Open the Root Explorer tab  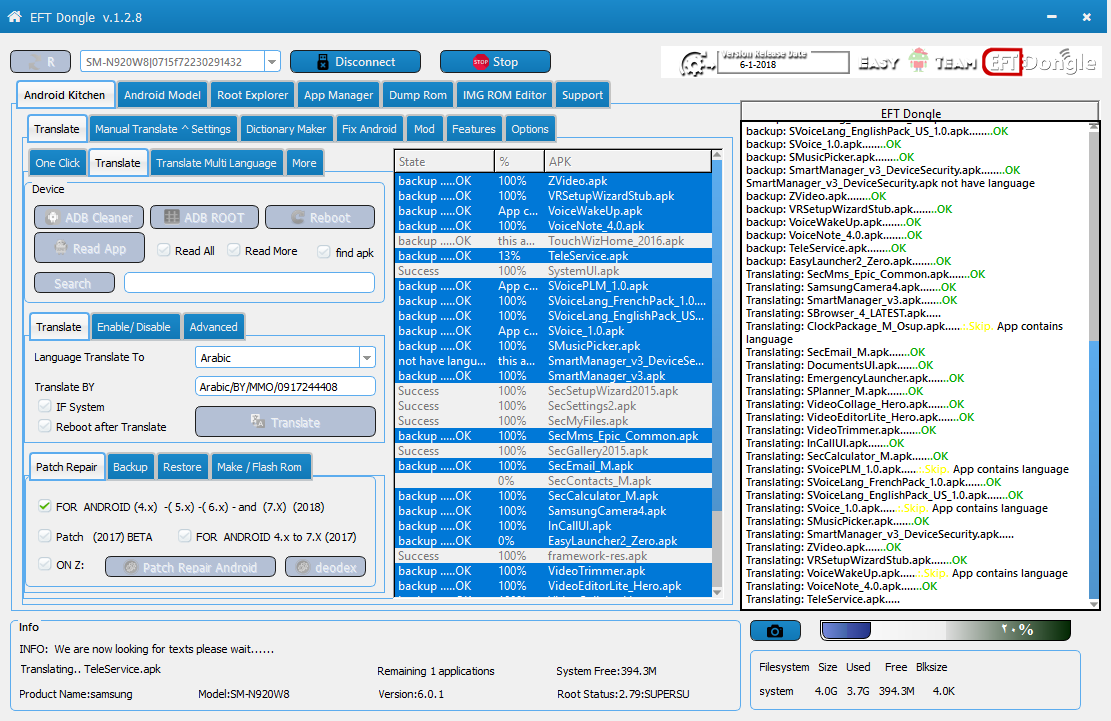[252, 95]
